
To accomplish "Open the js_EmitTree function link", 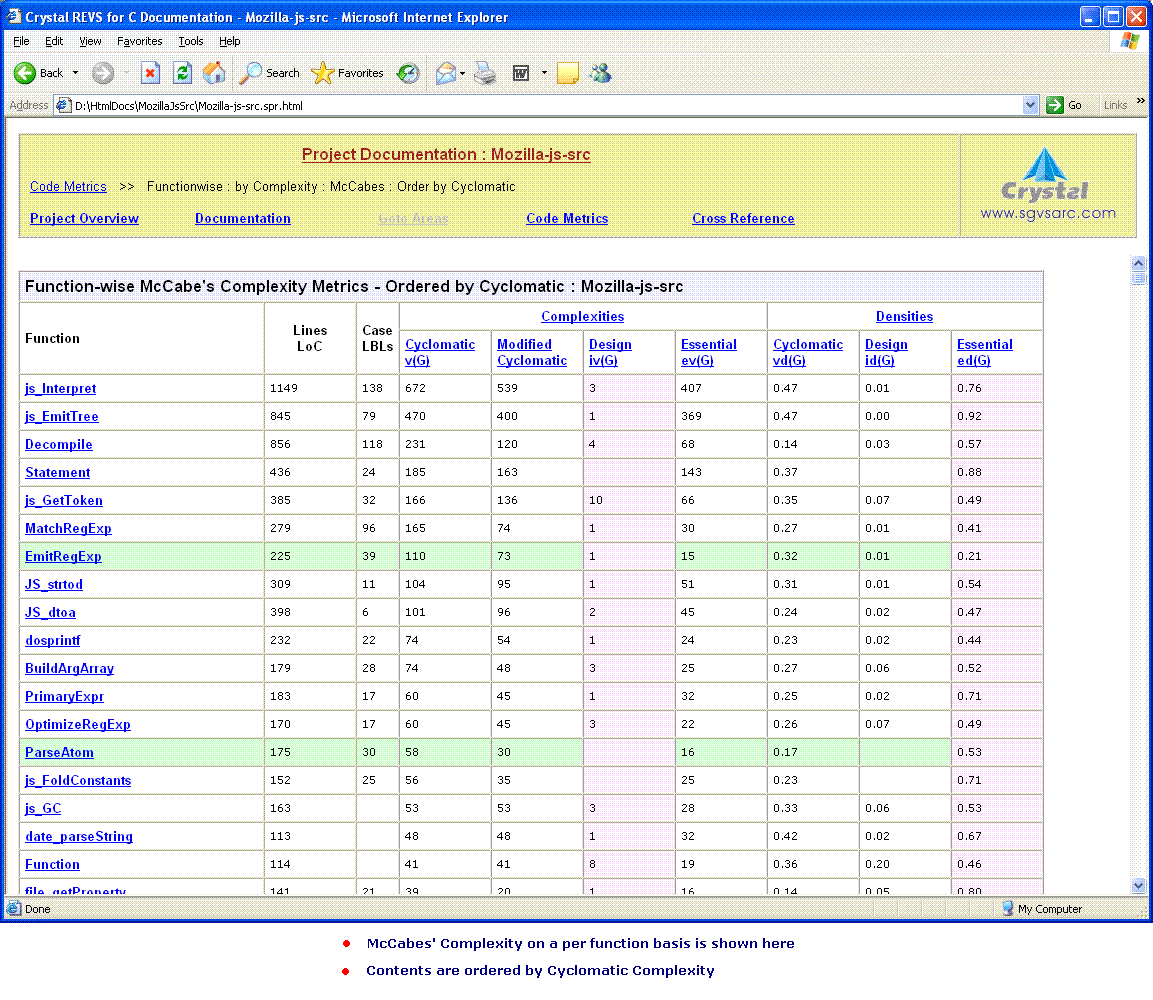I will coord(62,416).
